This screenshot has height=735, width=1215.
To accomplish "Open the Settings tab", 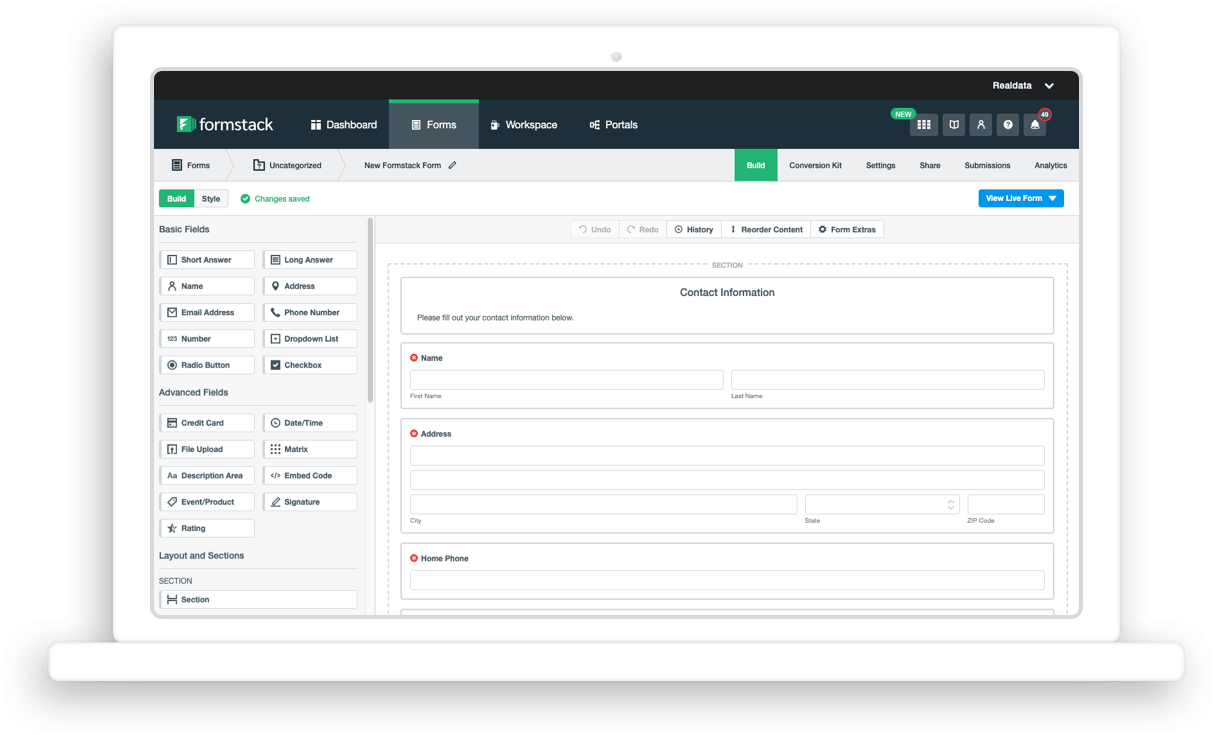I will point(881,165).
